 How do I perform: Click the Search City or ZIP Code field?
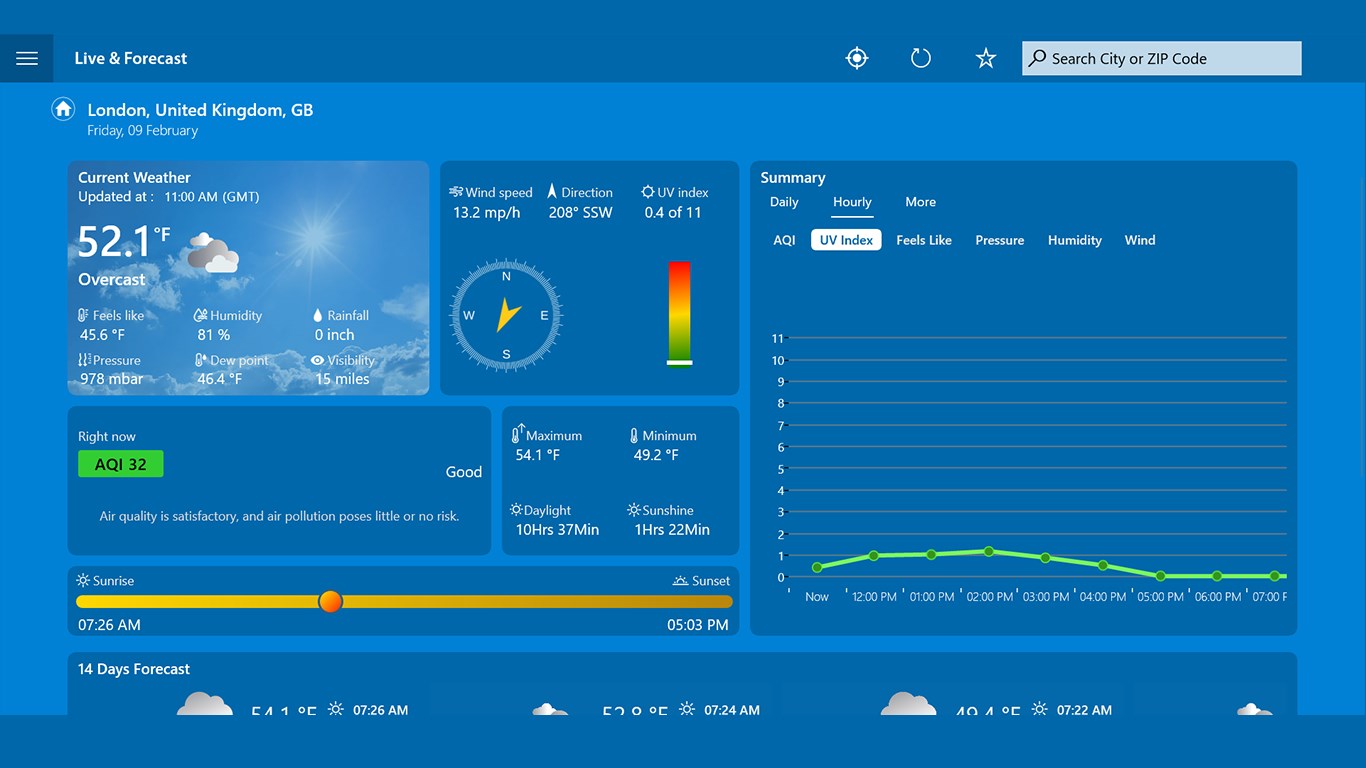click(x=1160, y=58)
